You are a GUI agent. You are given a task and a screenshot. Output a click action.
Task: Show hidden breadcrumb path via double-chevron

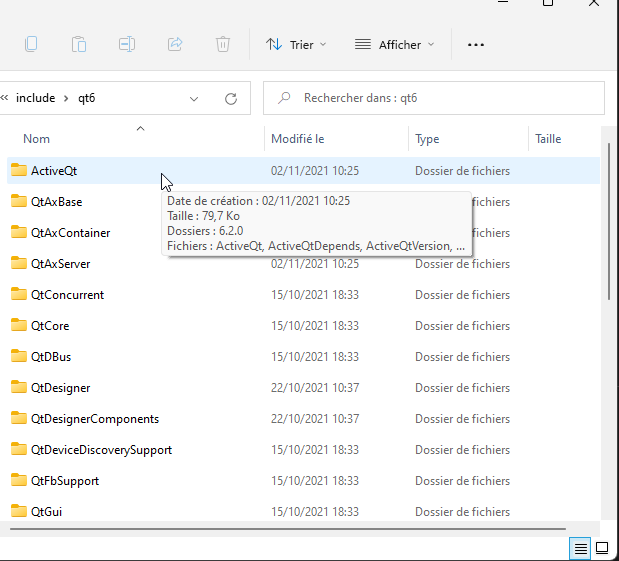pyautogui.click(x=4, y=98)
